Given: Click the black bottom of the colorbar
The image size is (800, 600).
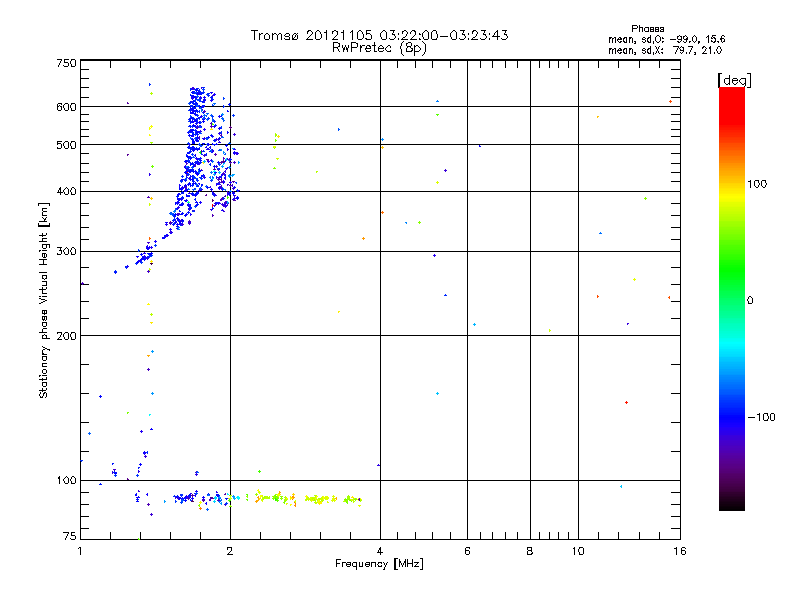Looking at the screenshot, I should tap(732, 503).
